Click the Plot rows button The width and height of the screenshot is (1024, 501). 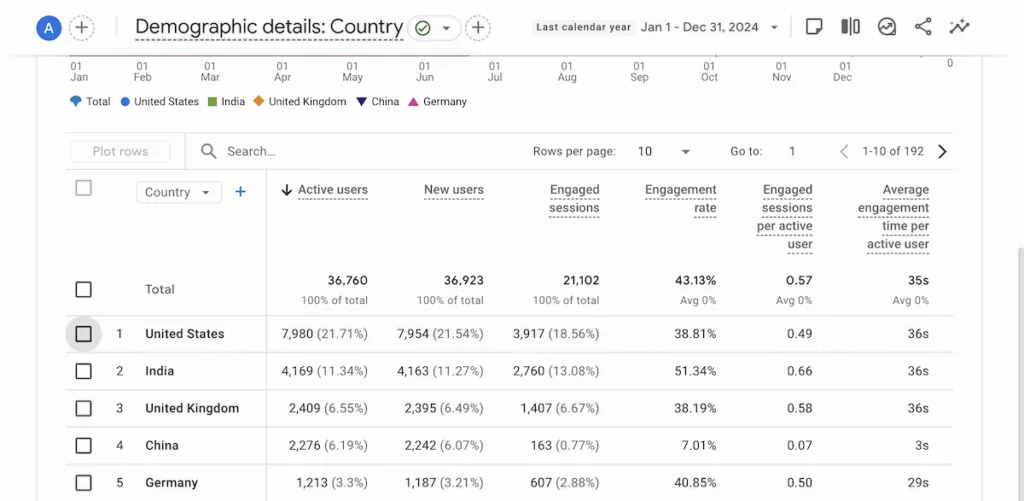tap(120, 152)
